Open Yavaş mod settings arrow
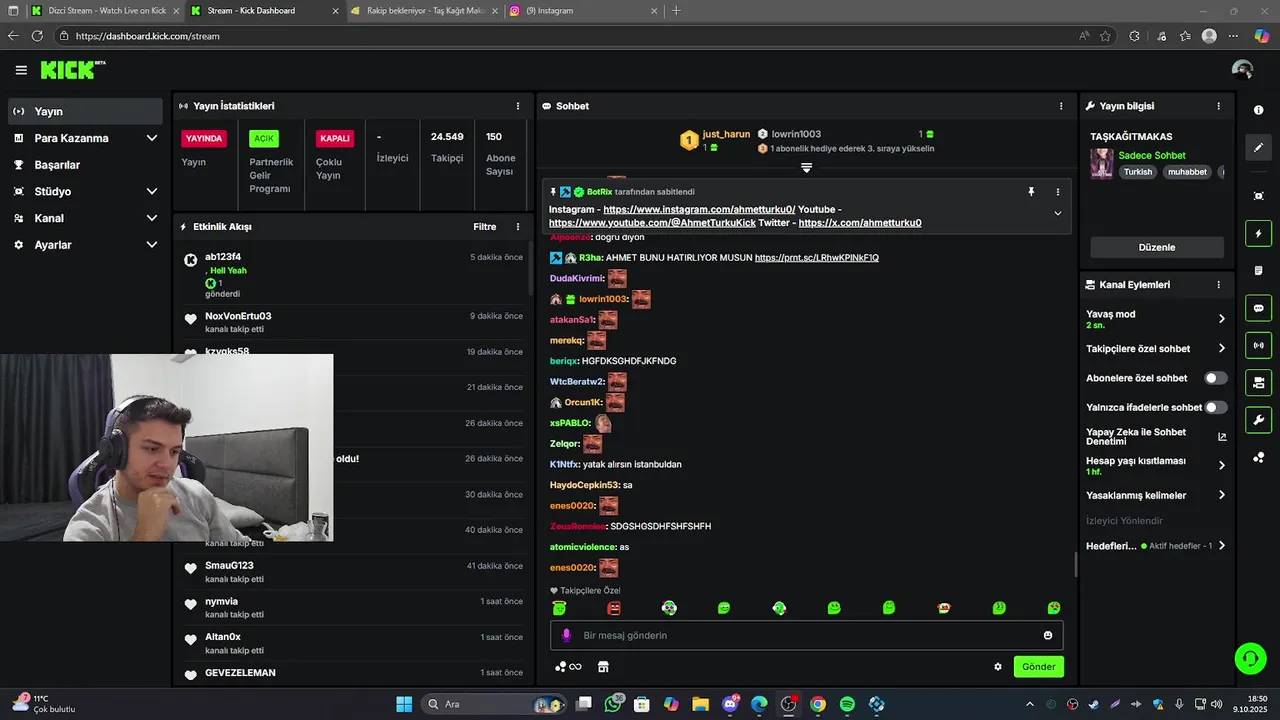The image size is (1280, 720). [1221, 319]
